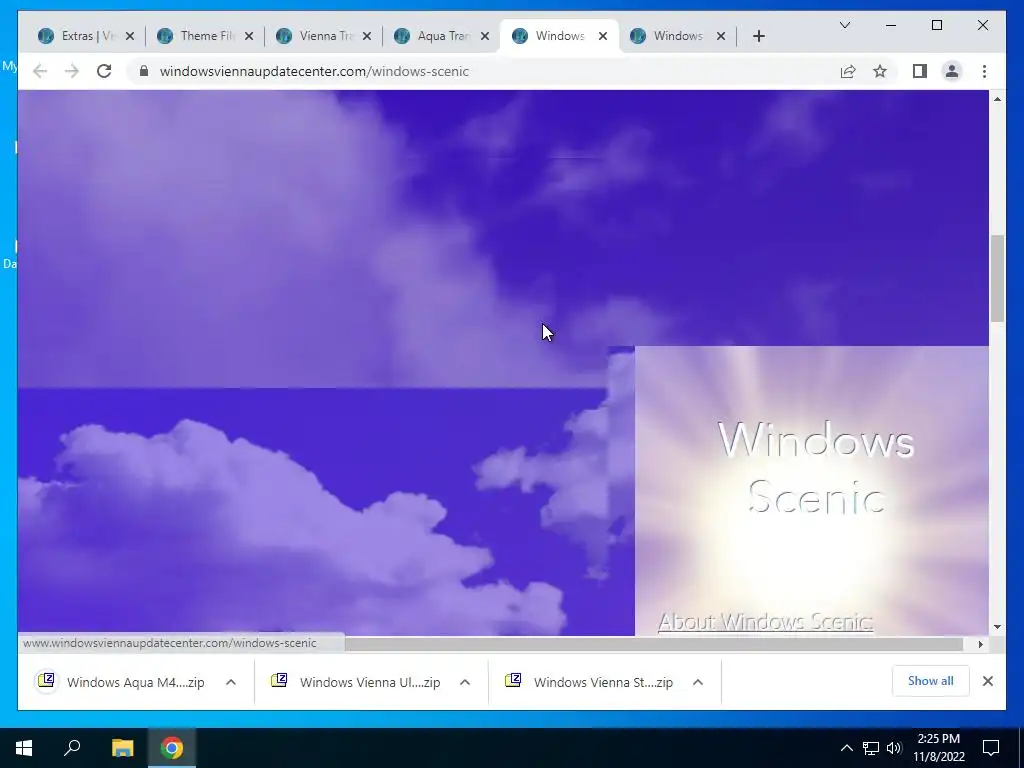Viewport: 1024px width, 768px height.
Task: Open a new browser tab
Action: [758, 36]
